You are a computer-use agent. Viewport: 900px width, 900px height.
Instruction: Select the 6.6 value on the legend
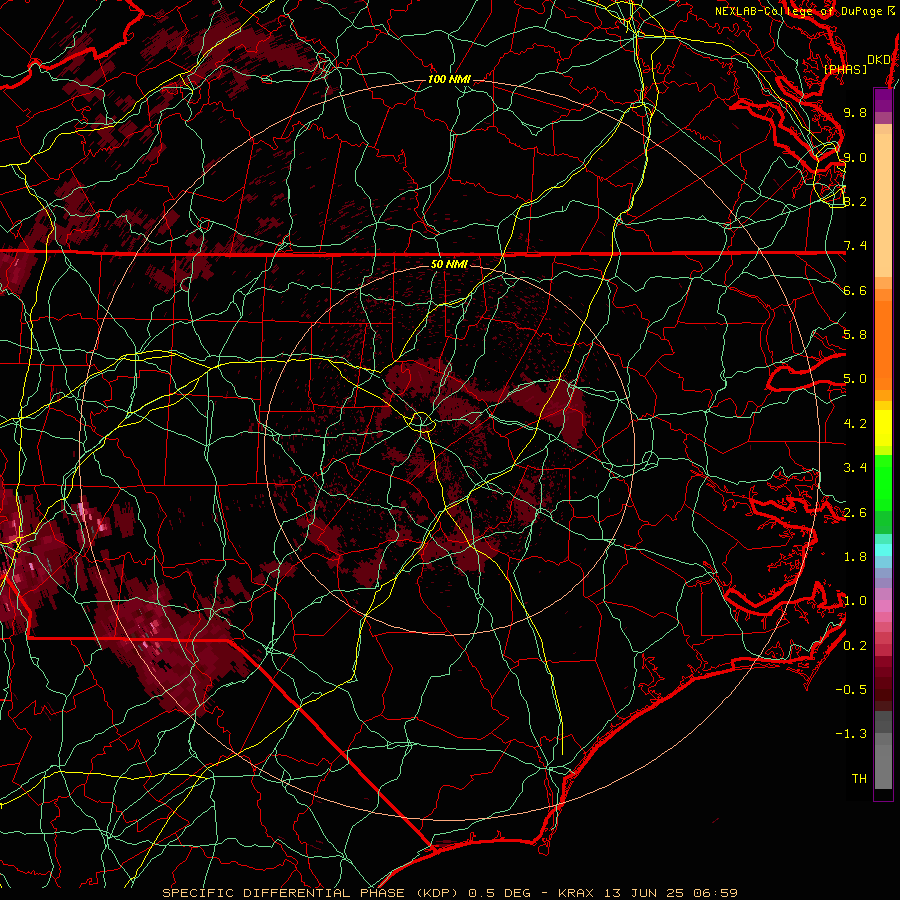[855, 290]
